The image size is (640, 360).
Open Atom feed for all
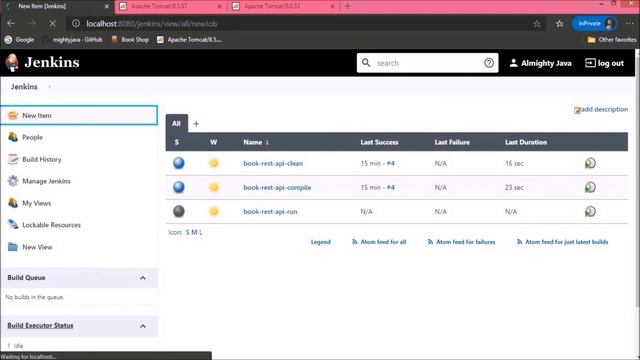click(x=379, y=242)
